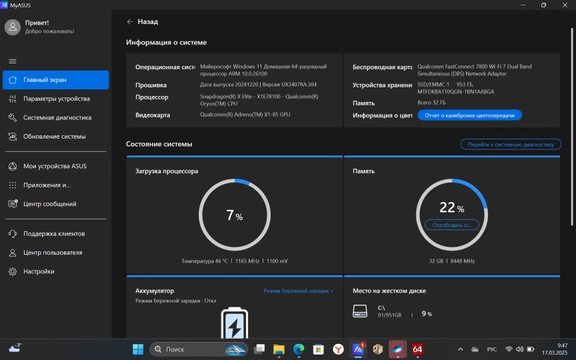Click the Windows Start button

click(x=138, y=349)
